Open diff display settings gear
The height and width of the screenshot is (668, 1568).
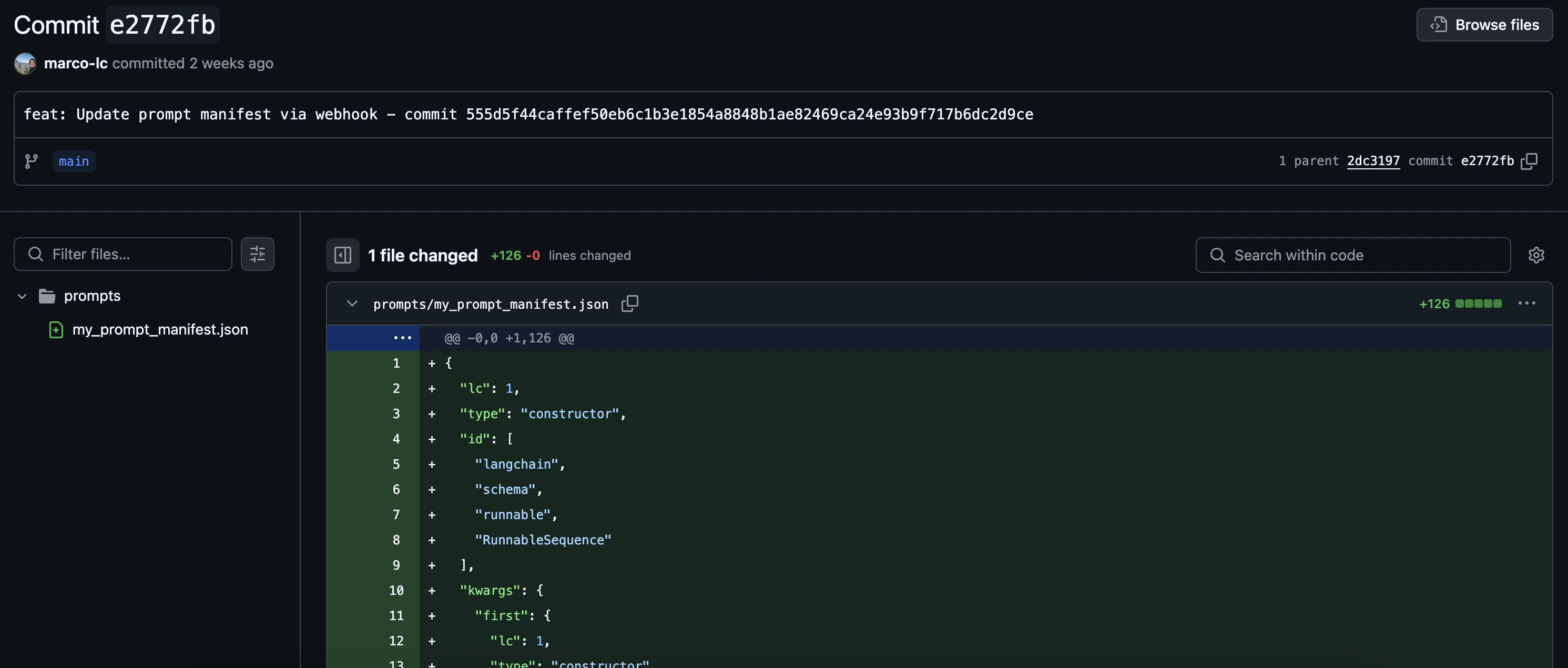tap(1536, 255)
